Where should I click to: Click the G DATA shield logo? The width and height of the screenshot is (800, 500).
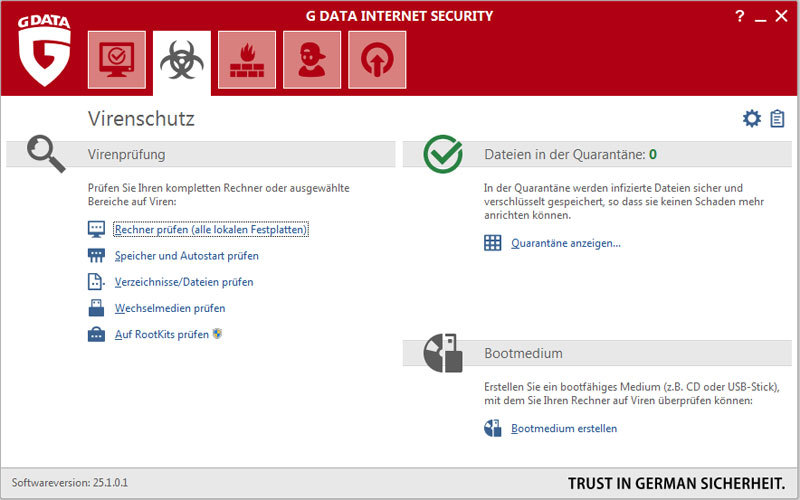44,51
